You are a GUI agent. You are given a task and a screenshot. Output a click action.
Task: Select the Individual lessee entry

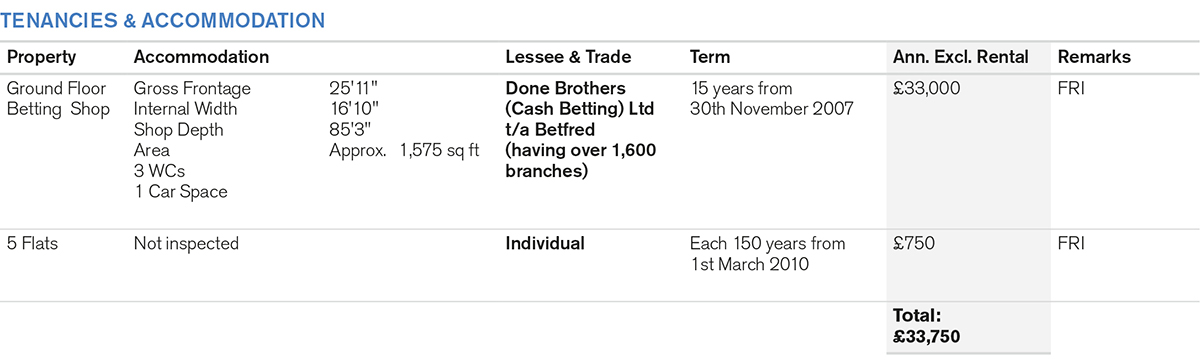coord(545,243)
